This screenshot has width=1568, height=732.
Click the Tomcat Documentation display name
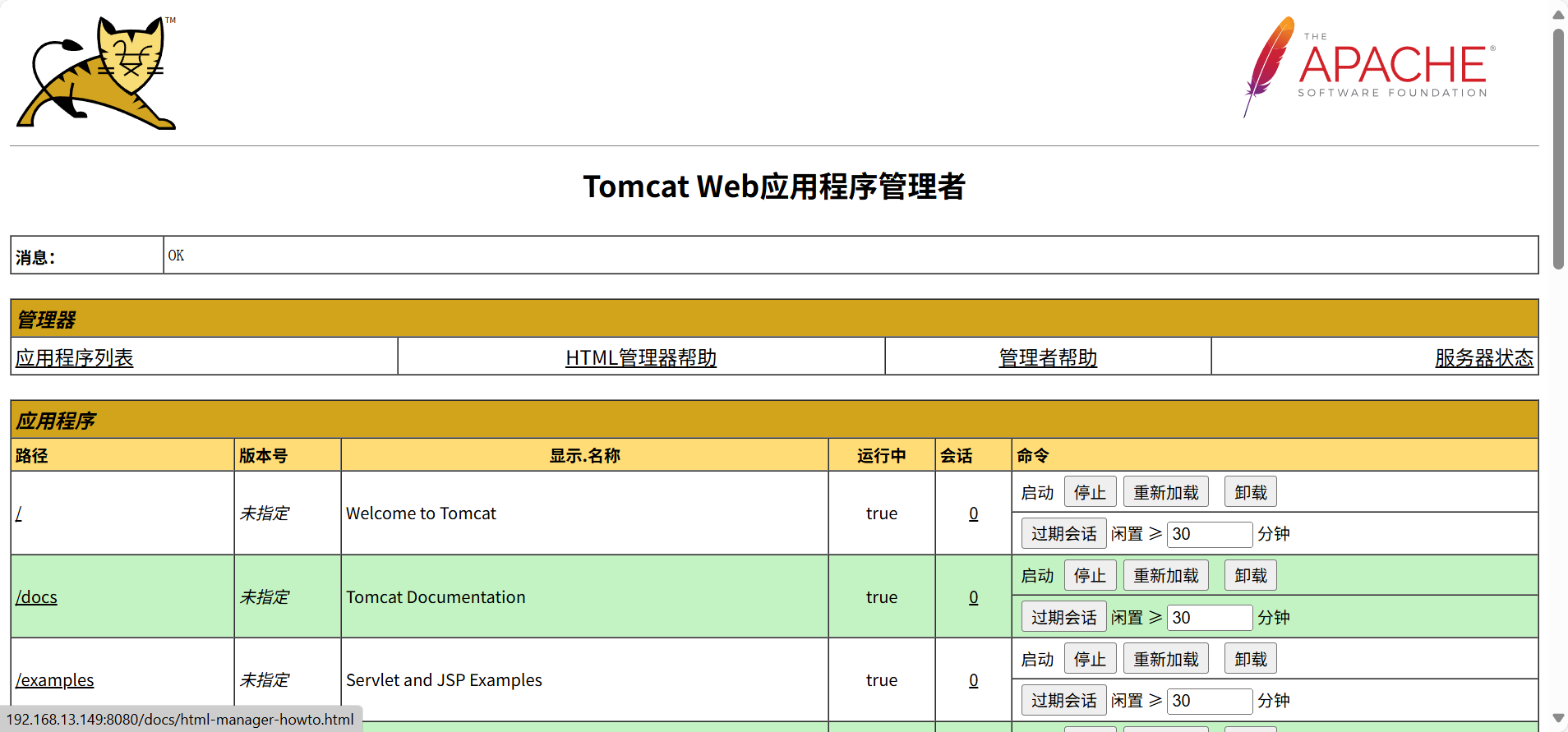point(436,597)
